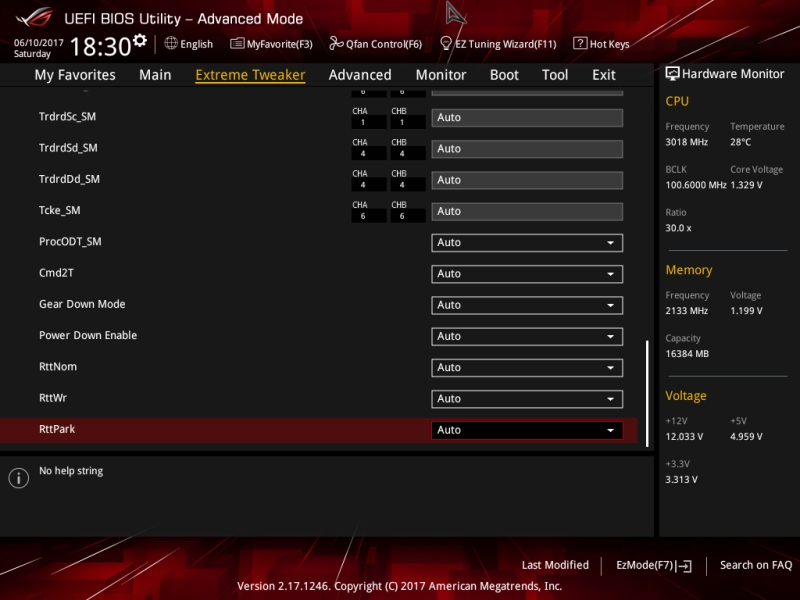
Task: Click the Hardware Monitor display icon
Action: click(672, 74)
